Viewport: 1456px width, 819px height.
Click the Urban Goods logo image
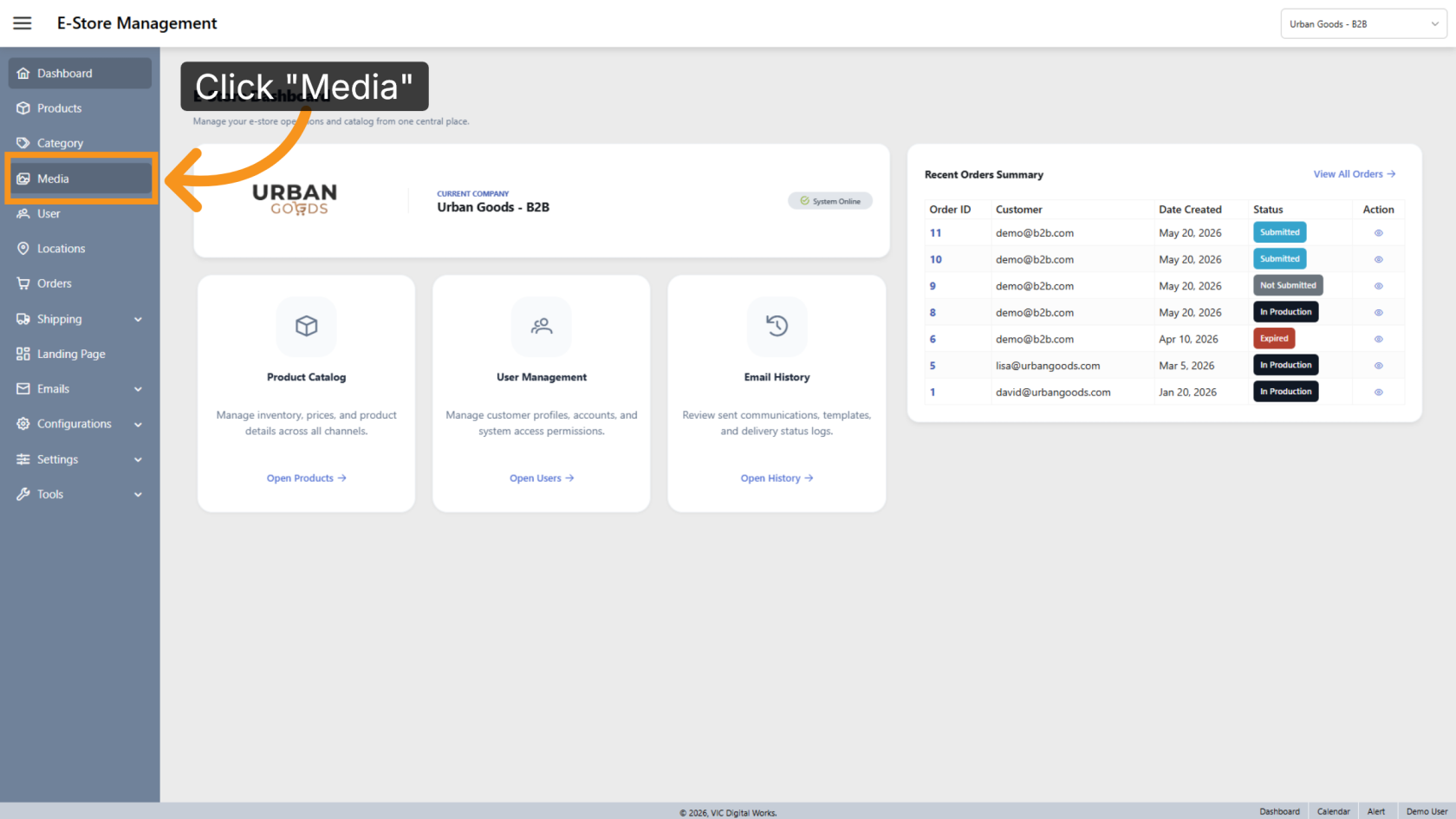(x=295, y=199)
